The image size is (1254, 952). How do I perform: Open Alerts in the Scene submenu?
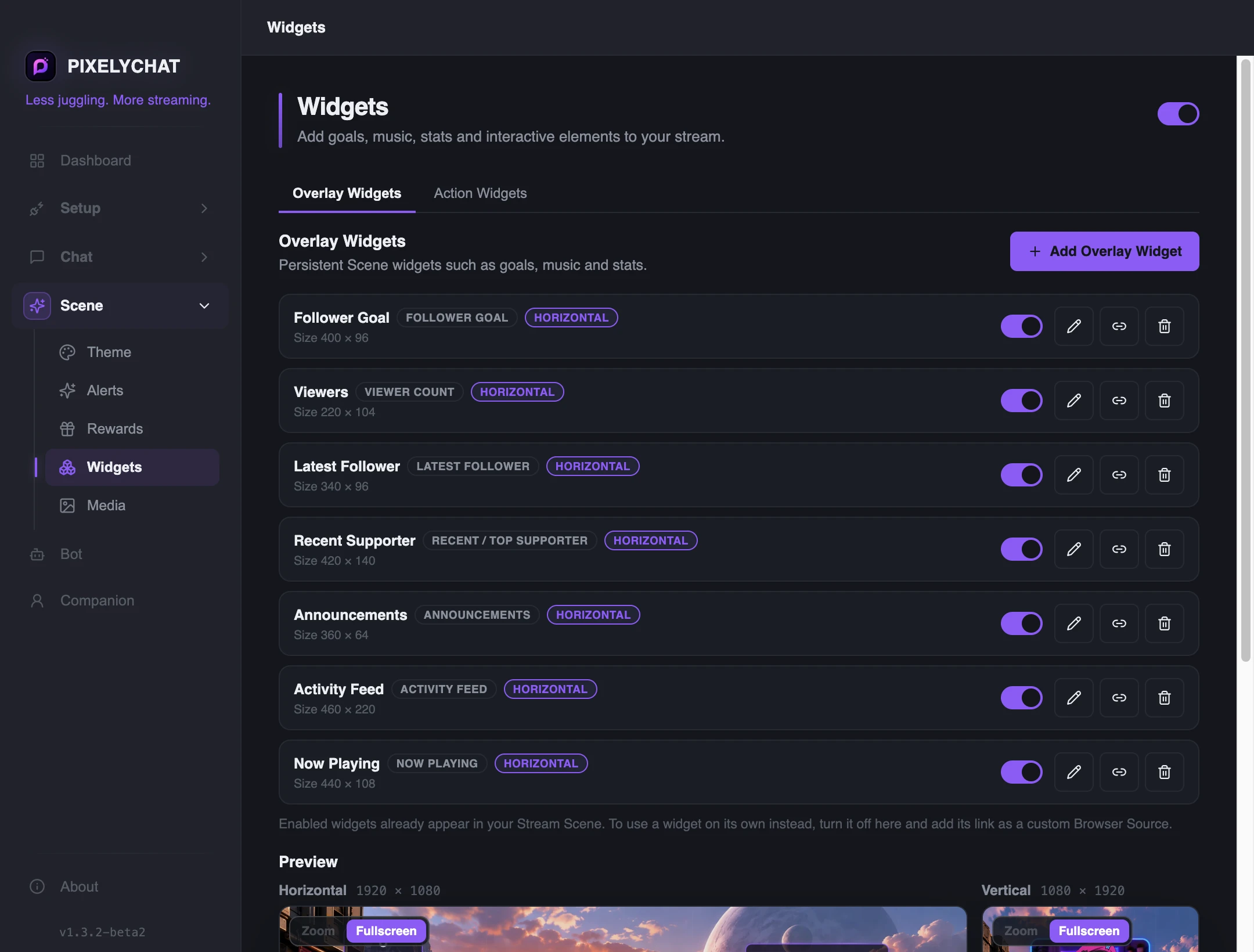tap(132, 391)
